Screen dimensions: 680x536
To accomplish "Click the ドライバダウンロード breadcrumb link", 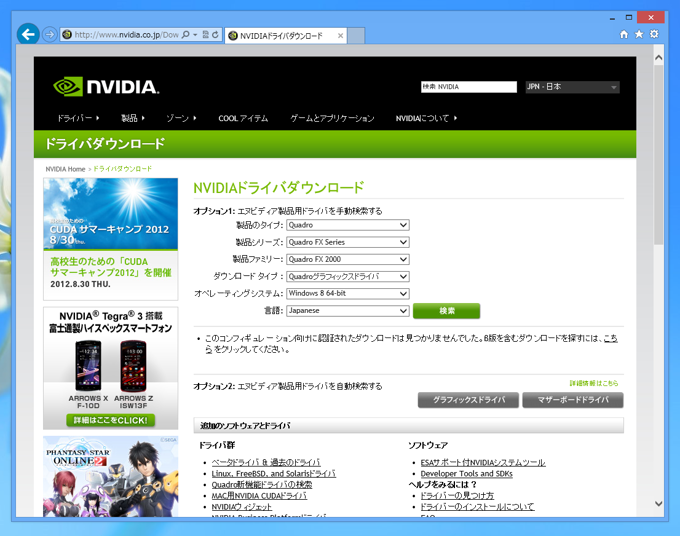I will (122, 169).
